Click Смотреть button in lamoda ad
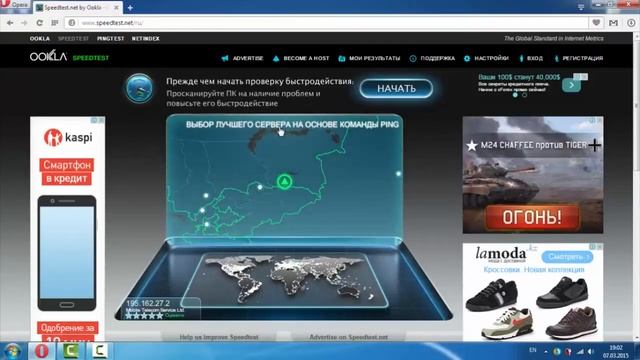640x360 pixels. pyautogui.click(x=567, y=257)
